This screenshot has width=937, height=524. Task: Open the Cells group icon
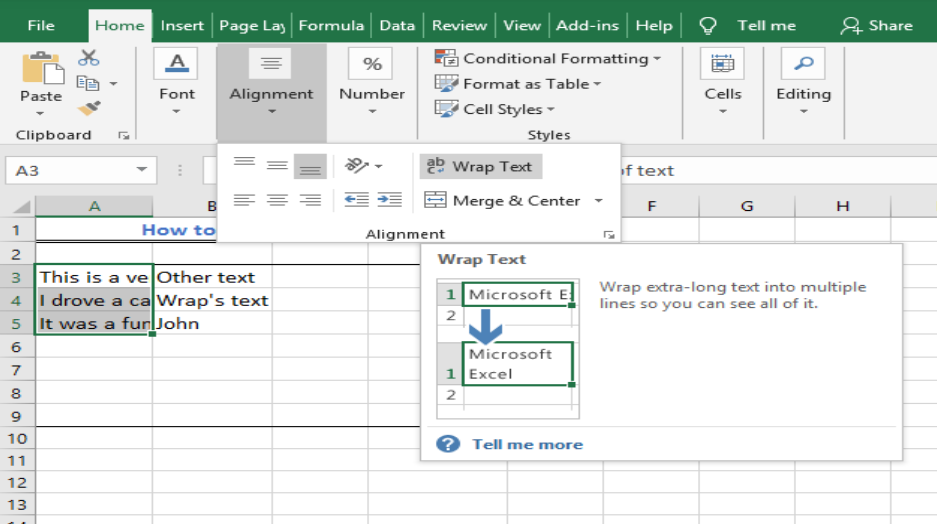(722, 64)
